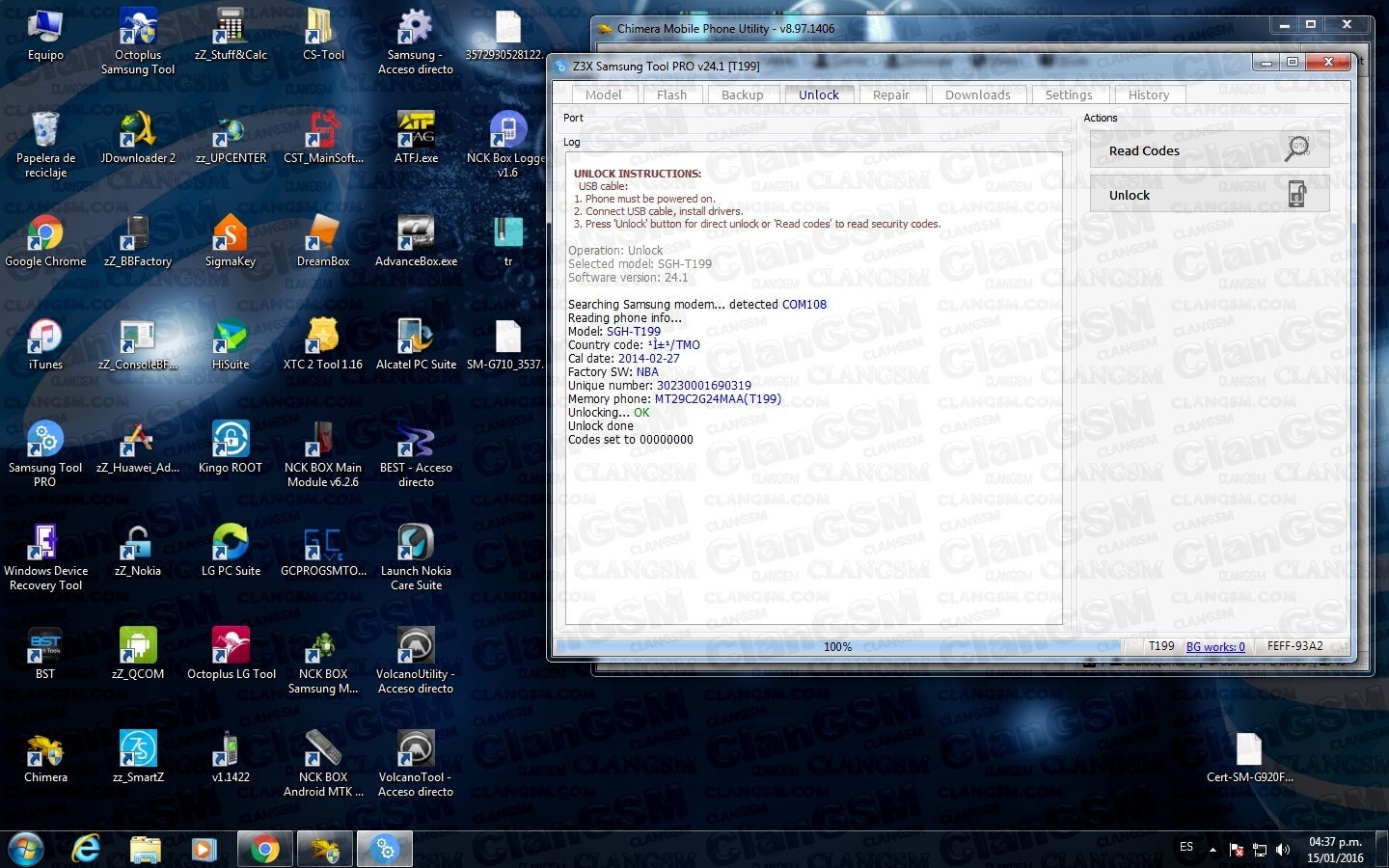Open NCK BOX Main Module v6.2.6
Screen dimensions: 1389x868
pos(323,453)
